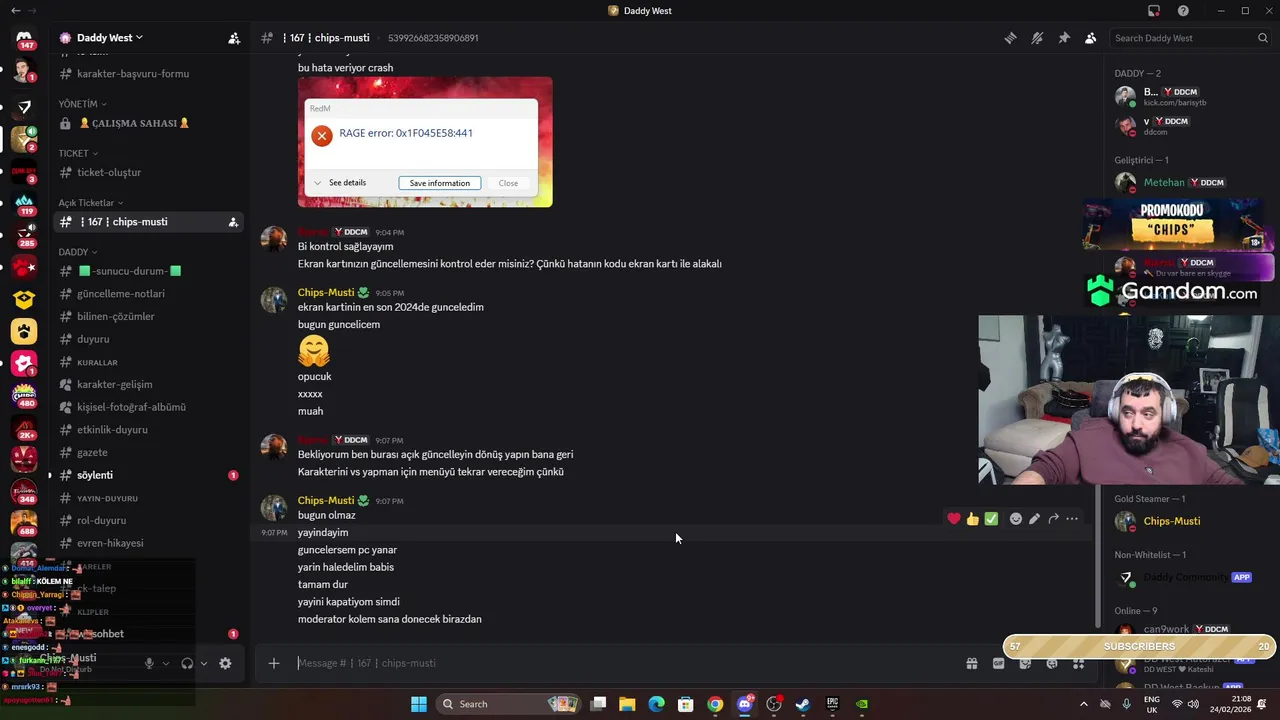Image resolution: width=1280 pixels, height=720 pixels.
Task: Open Steam from the taskbar
Action: [x=803, y=704]
